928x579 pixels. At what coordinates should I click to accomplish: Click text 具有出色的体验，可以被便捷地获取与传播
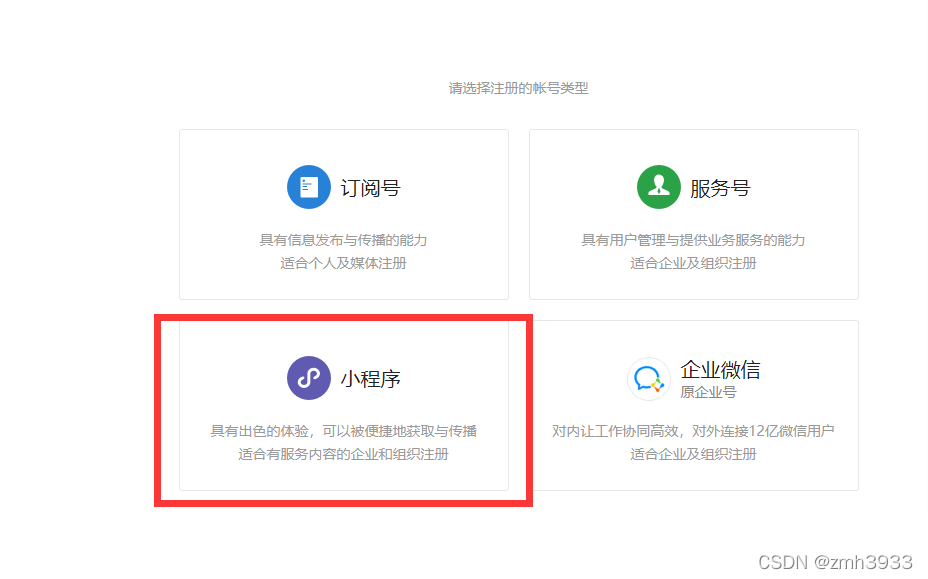coord(343,432)
